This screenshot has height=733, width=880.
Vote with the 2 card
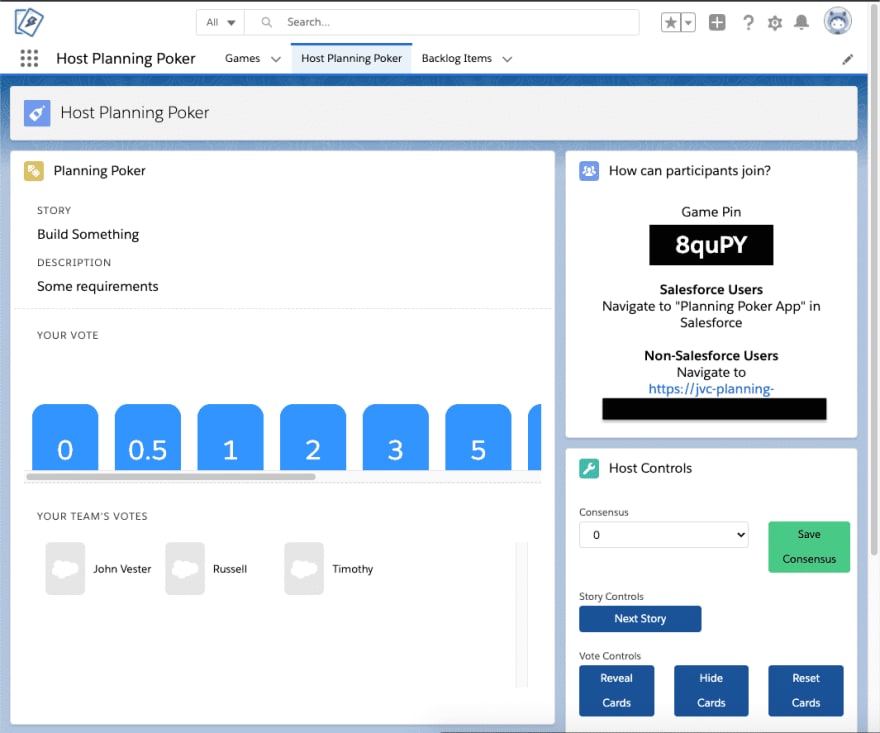pos(313,437)
